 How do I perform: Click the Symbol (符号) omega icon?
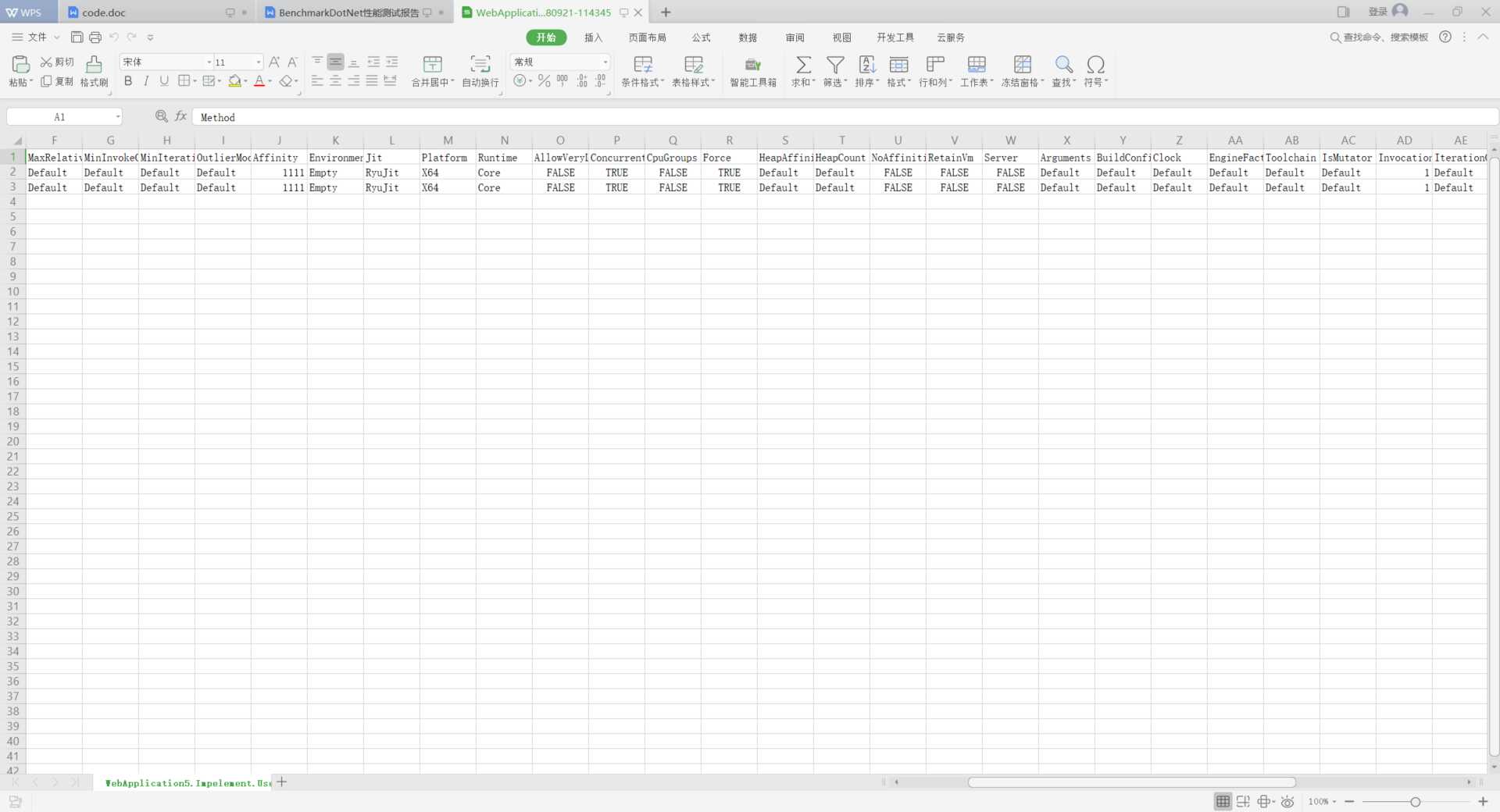(x=1096, y=64)
